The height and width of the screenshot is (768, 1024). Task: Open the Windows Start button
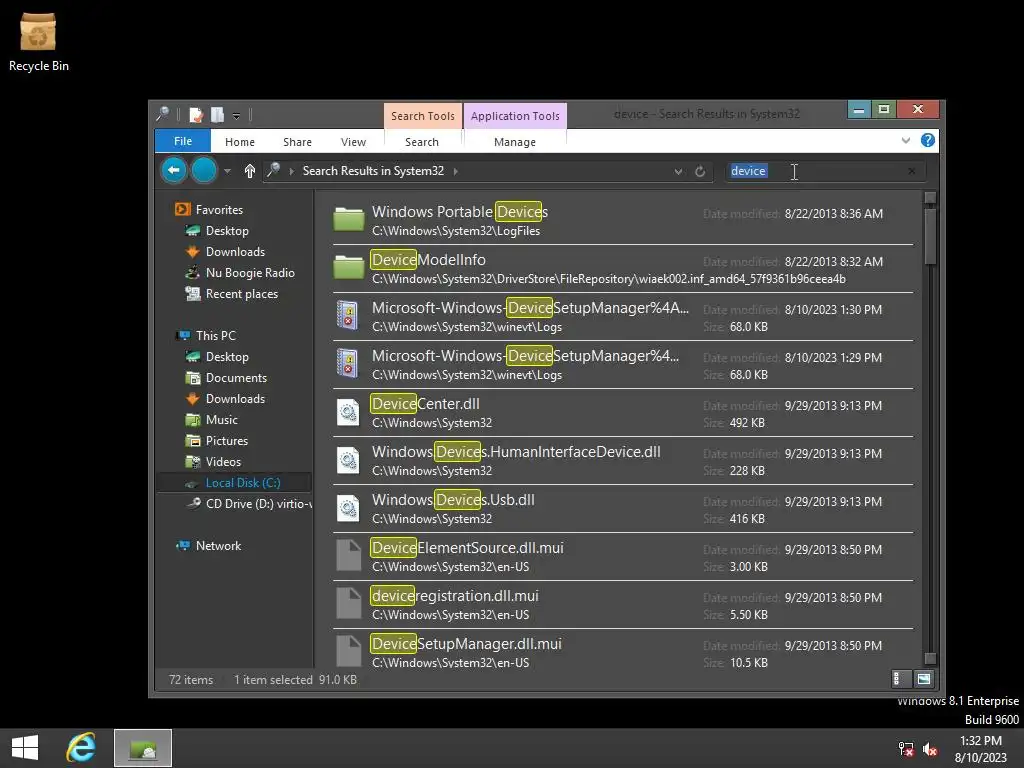coord(25,748)
